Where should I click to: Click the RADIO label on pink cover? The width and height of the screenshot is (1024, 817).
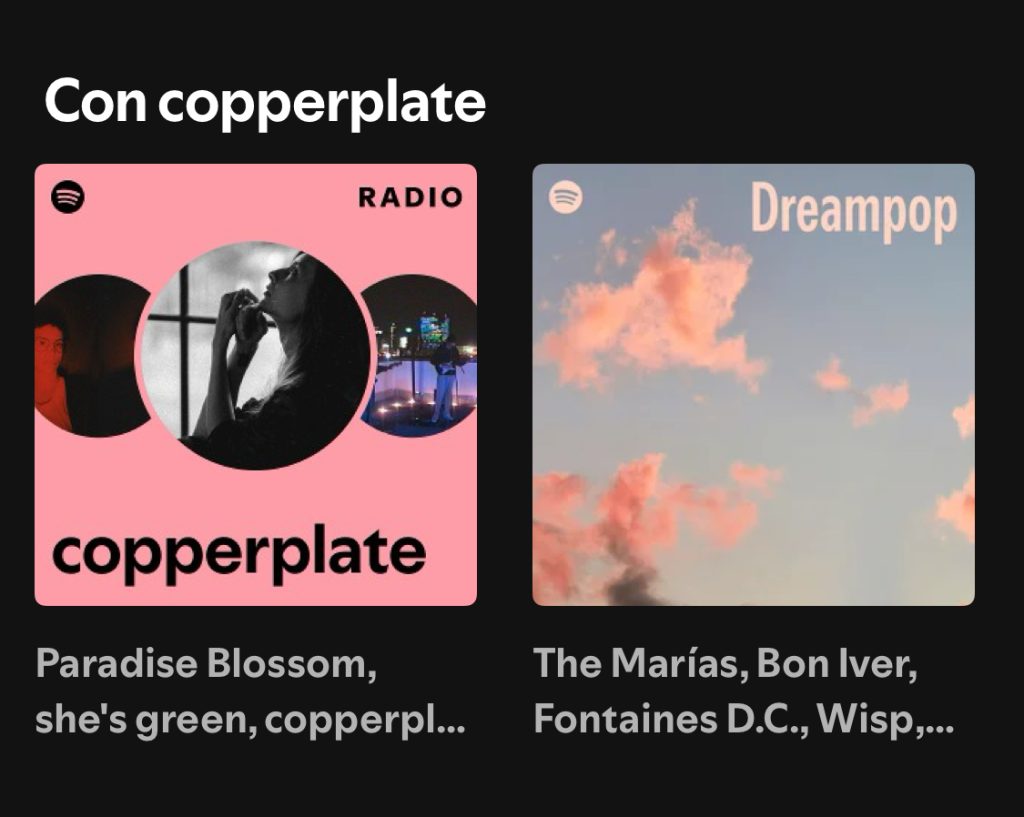pyautogui.click(x=410, y=197)
